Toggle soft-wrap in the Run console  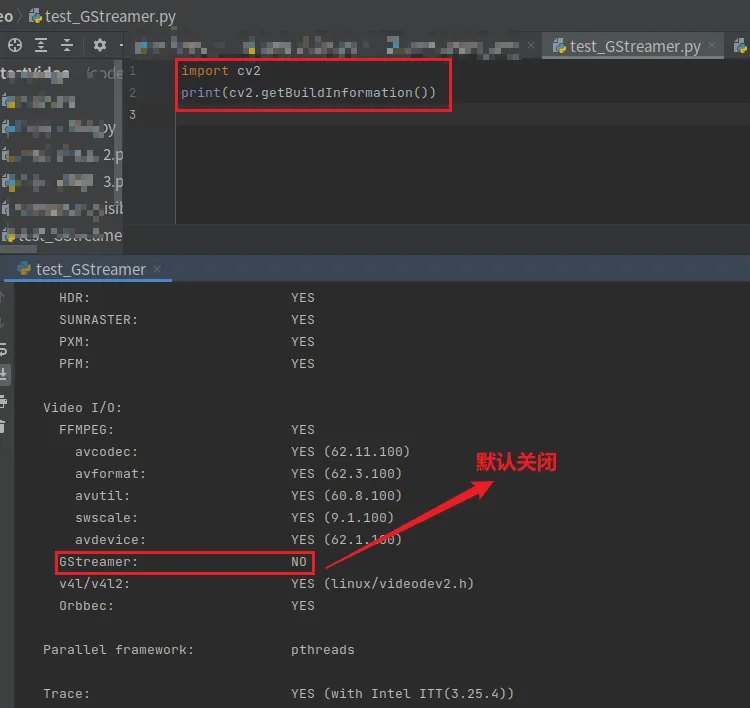point(3,350)
